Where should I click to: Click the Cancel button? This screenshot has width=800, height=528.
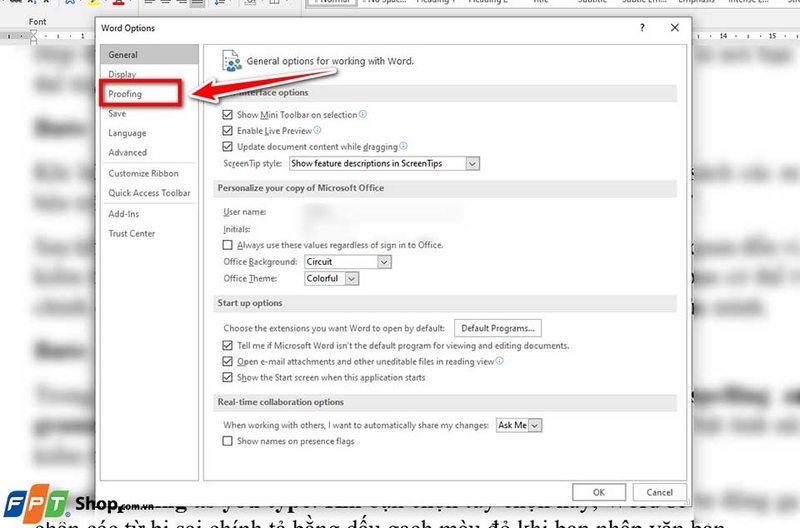click(x=659, y=492)
